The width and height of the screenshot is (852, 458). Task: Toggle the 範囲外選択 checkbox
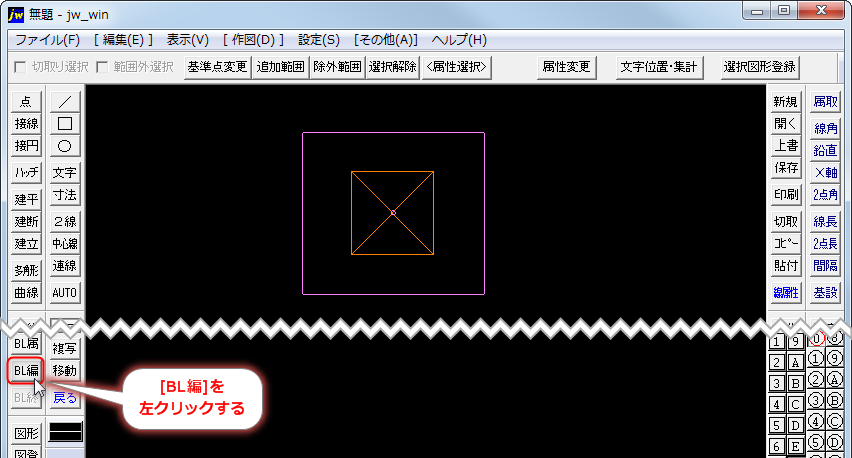click(102, 67)
